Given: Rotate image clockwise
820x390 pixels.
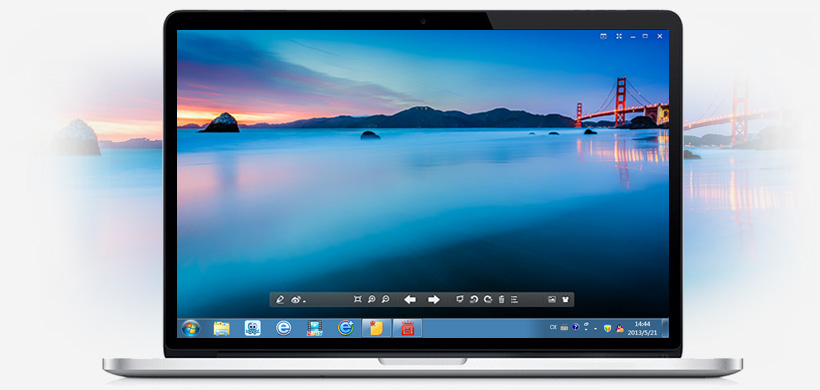Looking at the screenshot, I should 488,300.
